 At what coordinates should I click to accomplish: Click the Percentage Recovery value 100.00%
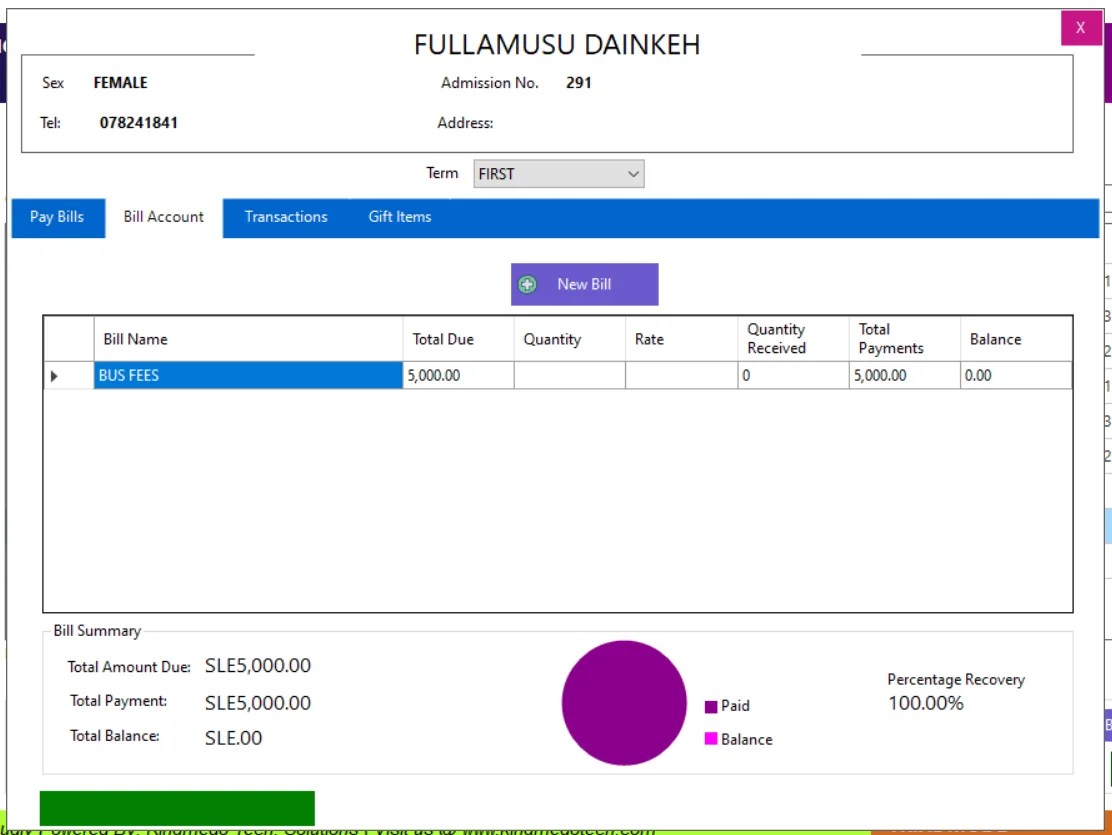coord(926,703)
